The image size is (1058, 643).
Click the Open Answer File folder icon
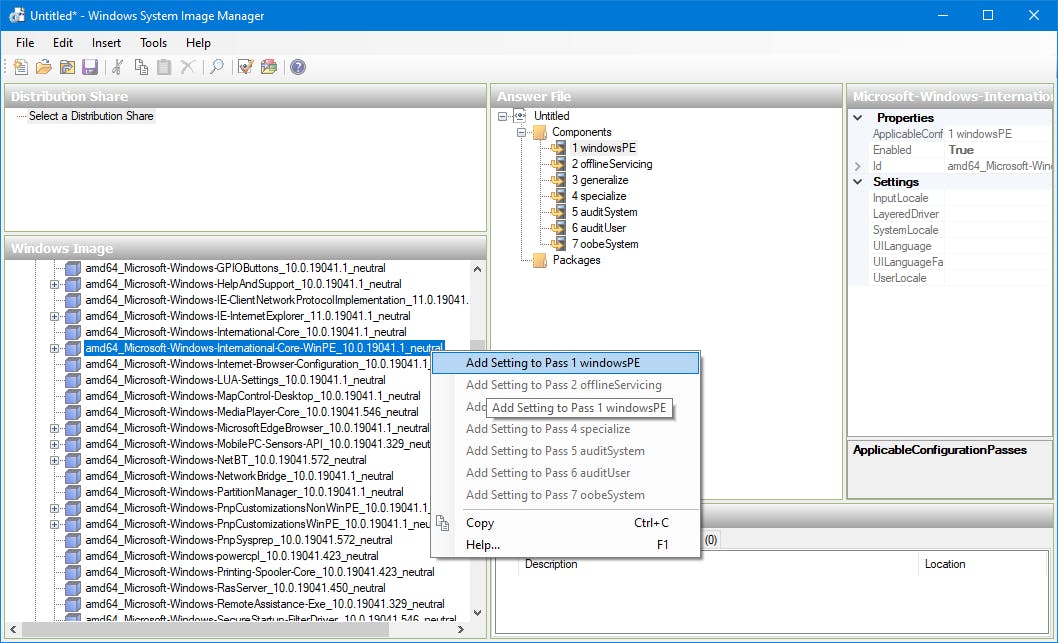pos(43,67)
